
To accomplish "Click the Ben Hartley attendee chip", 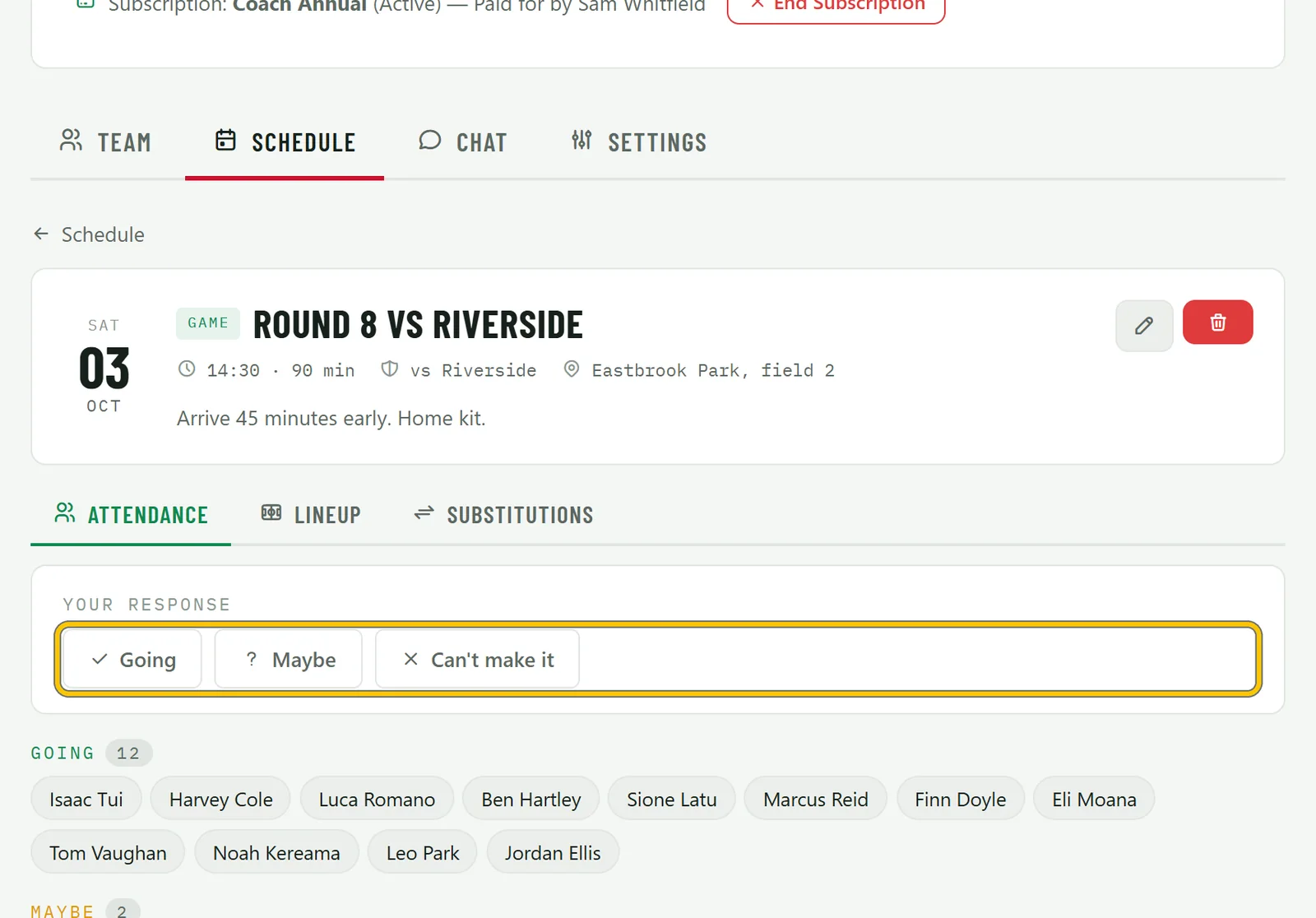I will pos(531,800).
